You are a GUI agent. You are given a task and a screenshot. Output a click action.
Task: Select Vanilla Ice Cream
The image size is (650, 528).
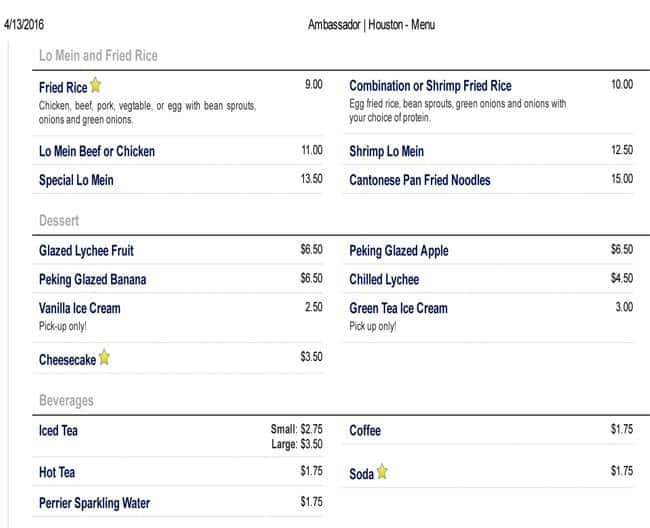(80, 308)
